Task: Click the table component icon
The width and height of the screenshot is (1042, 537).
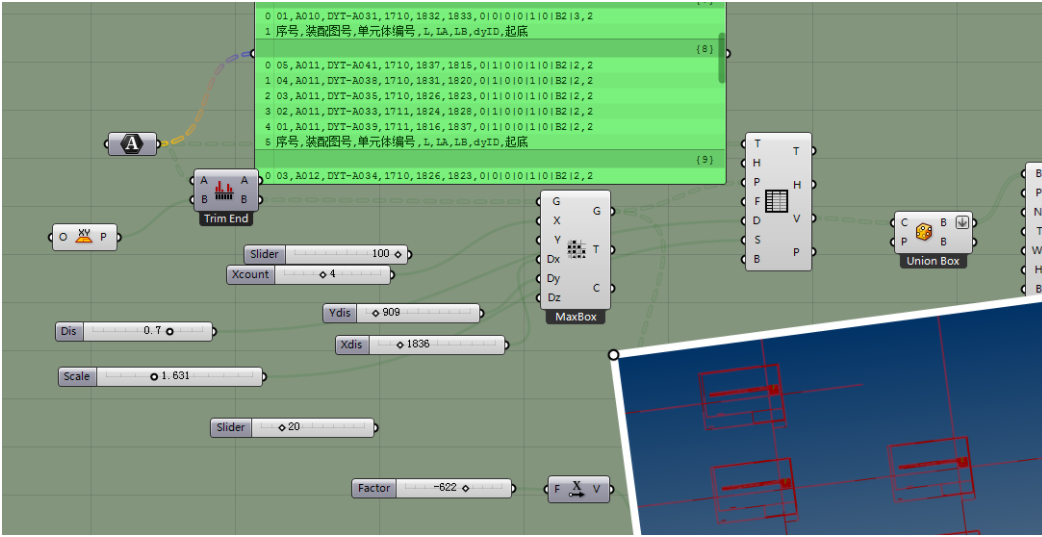Action: click(776, 201)
